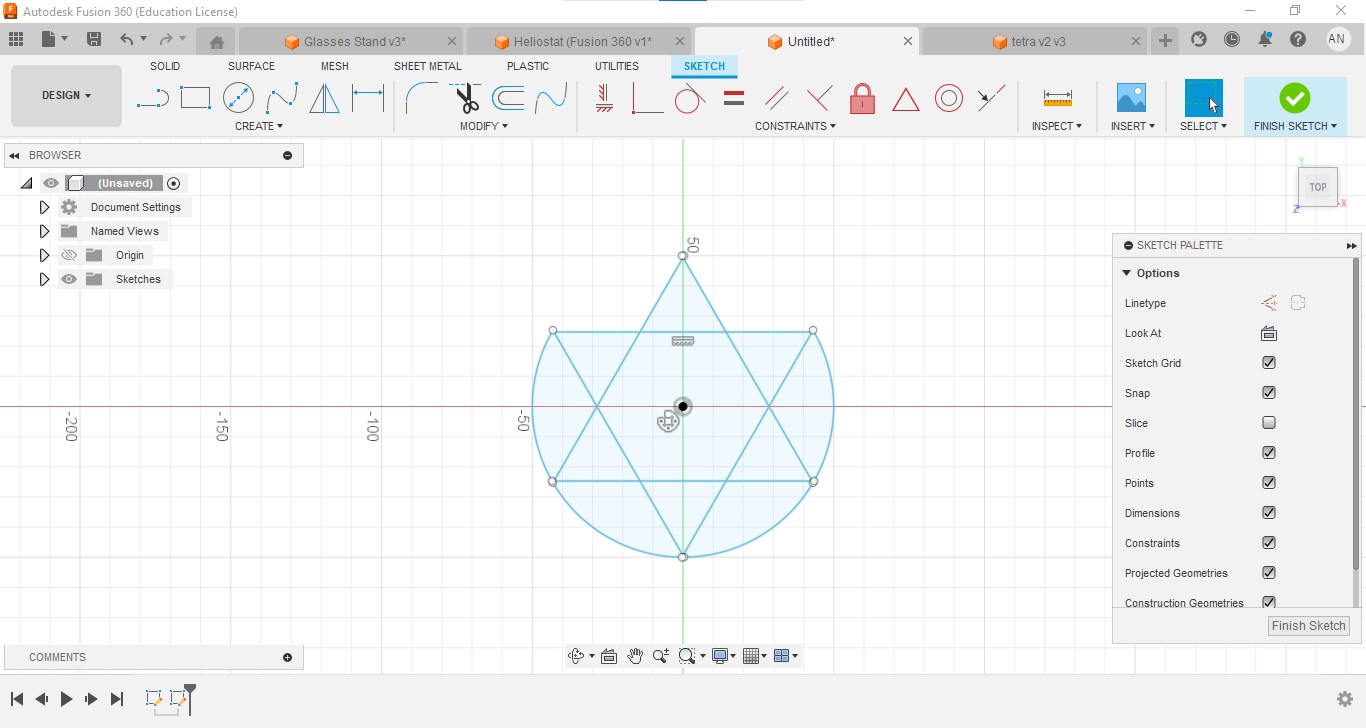Apply the Equal constraint
This screenshot has height=728, width=1366.
[x=734, y=98]
